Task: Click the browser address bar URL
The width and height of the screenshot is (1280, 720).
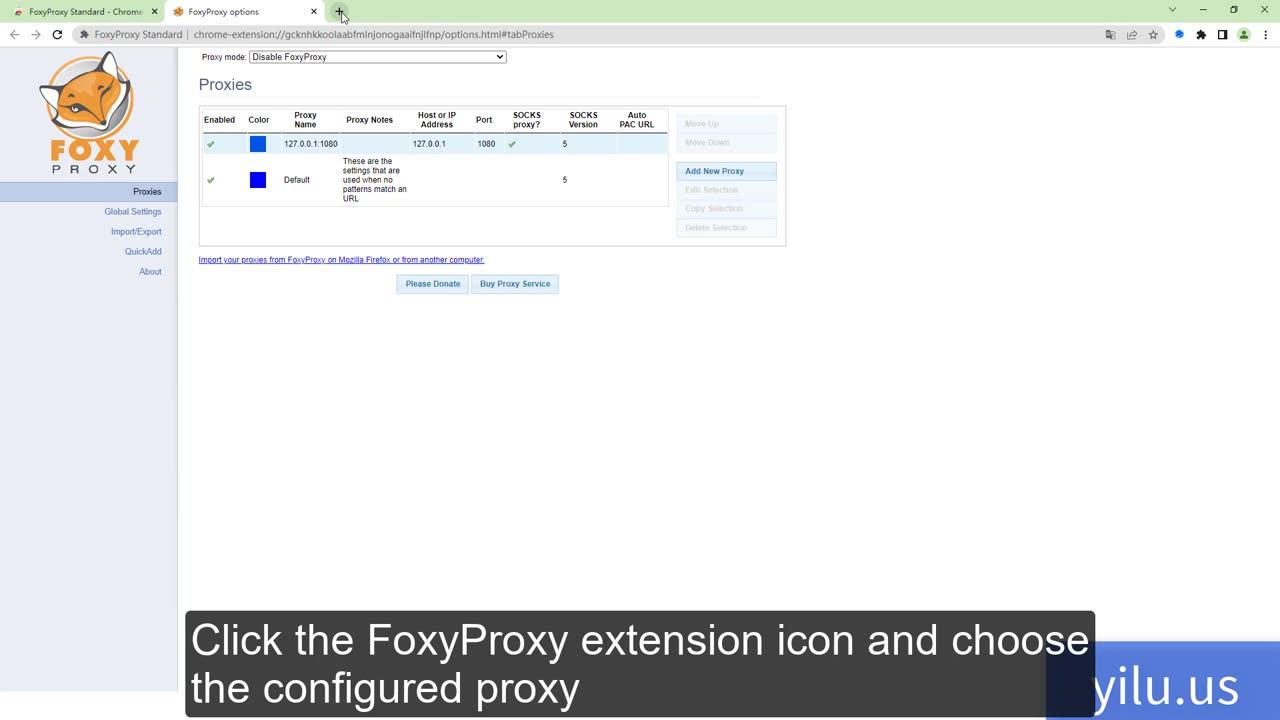Action: point(374,34)
